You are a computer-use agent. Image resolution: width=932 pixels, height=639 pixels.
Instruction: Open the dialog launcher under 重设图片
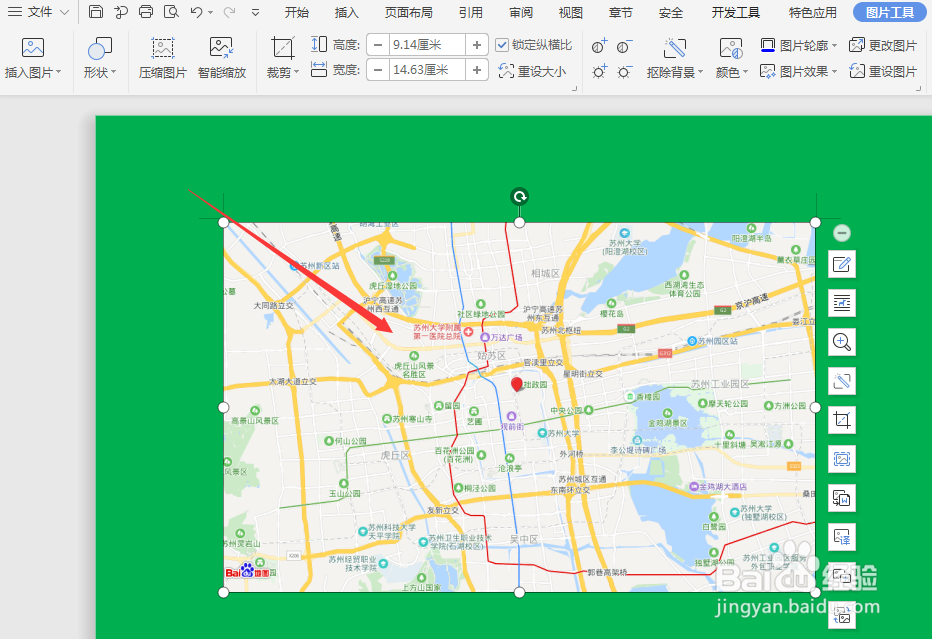pos(918,88)
